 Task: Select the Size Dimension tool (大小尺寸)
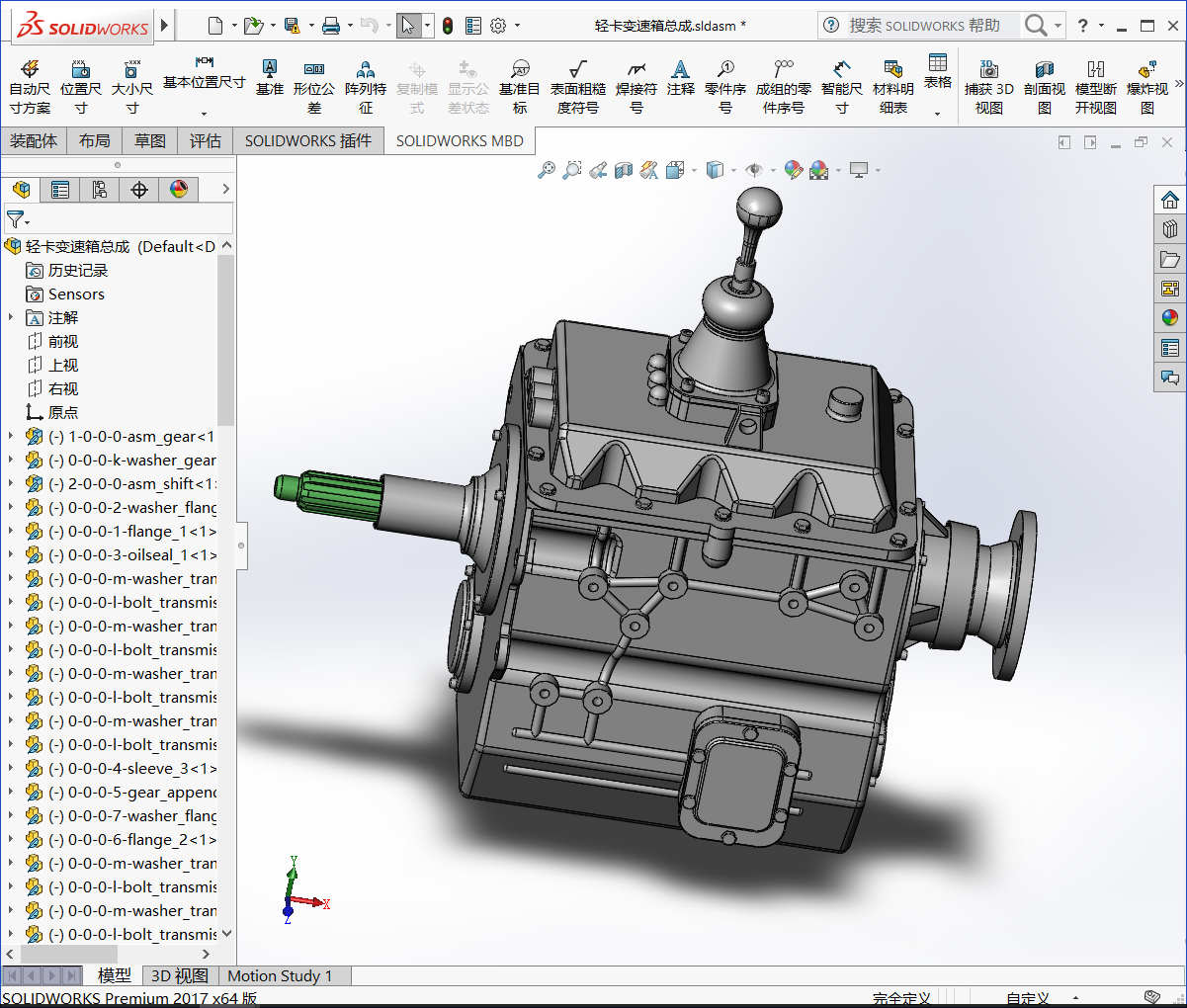click(x=131, y=87)
